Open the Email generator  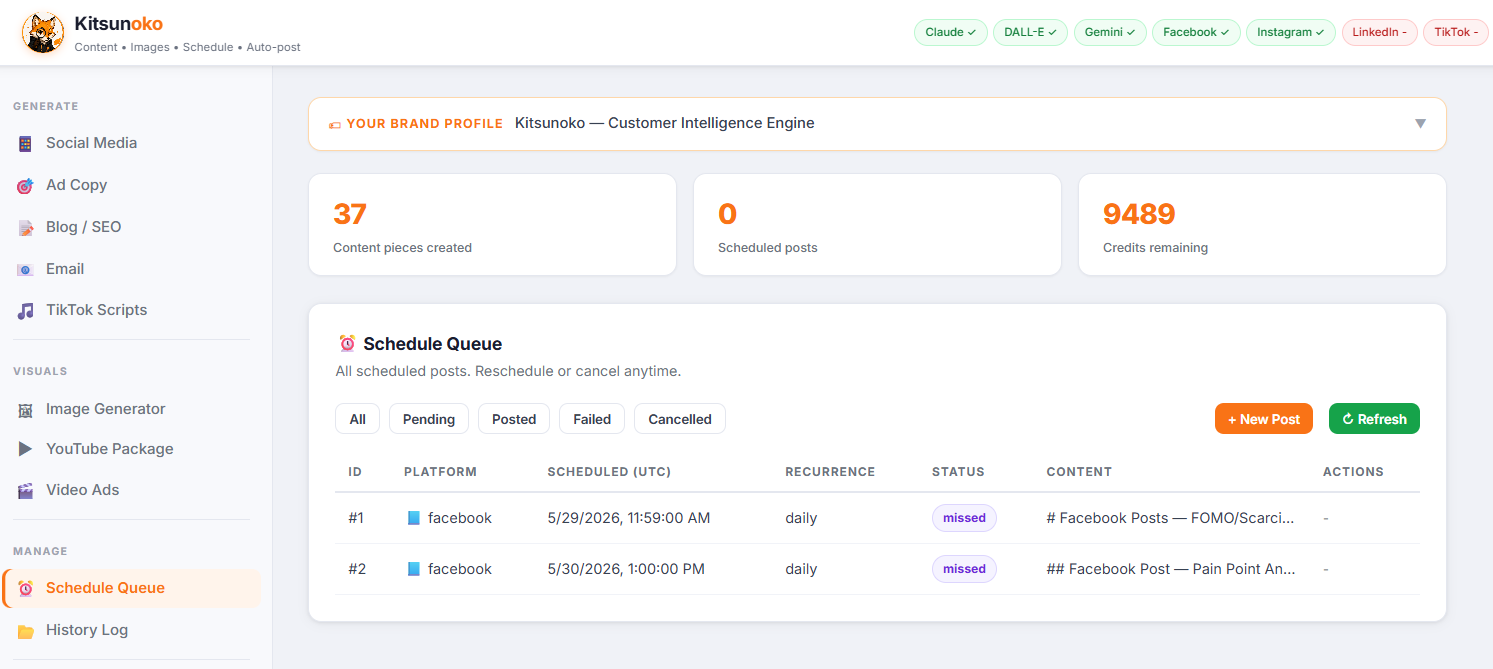[x=131, y=269]
